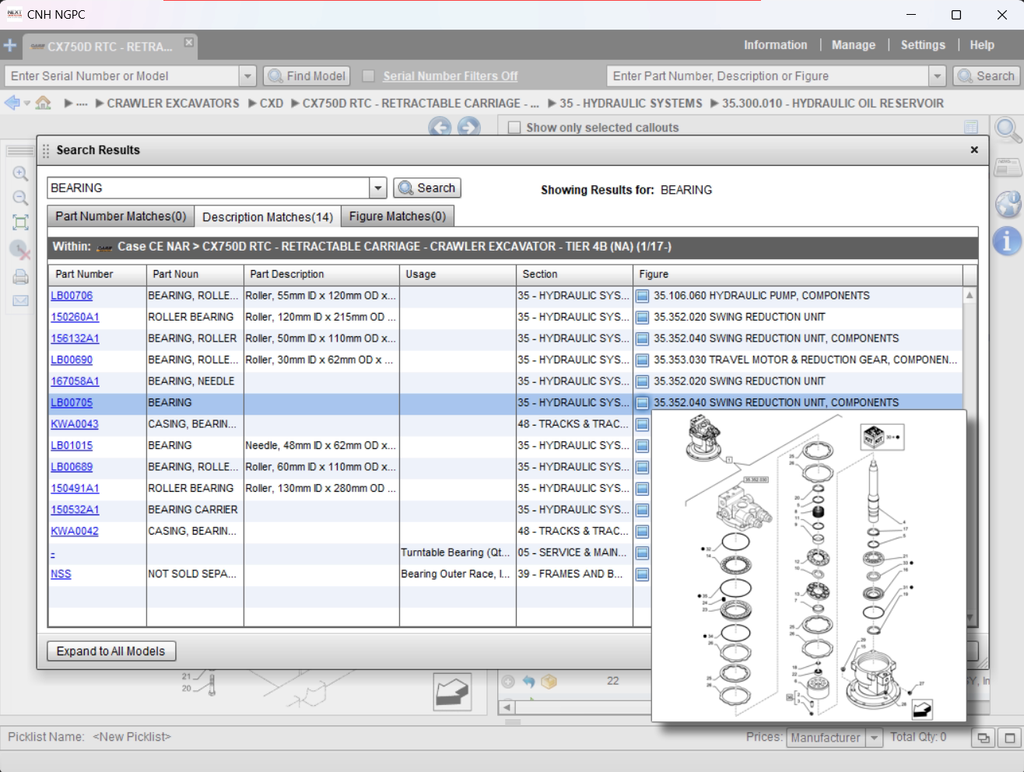This screenshot has width=1024, height=772.
Task: Click the clear-search magnifier with red X icon
Action: pyautogui.click(x=20, y=249)
